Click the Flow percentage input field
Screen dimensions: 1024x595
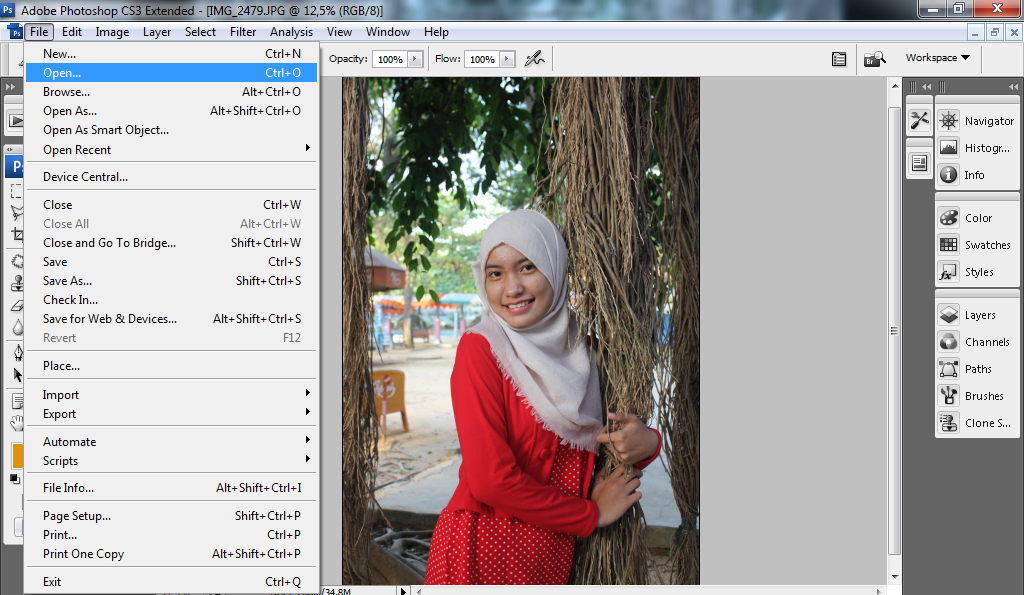pyautogui.click(x=481, y=59)
